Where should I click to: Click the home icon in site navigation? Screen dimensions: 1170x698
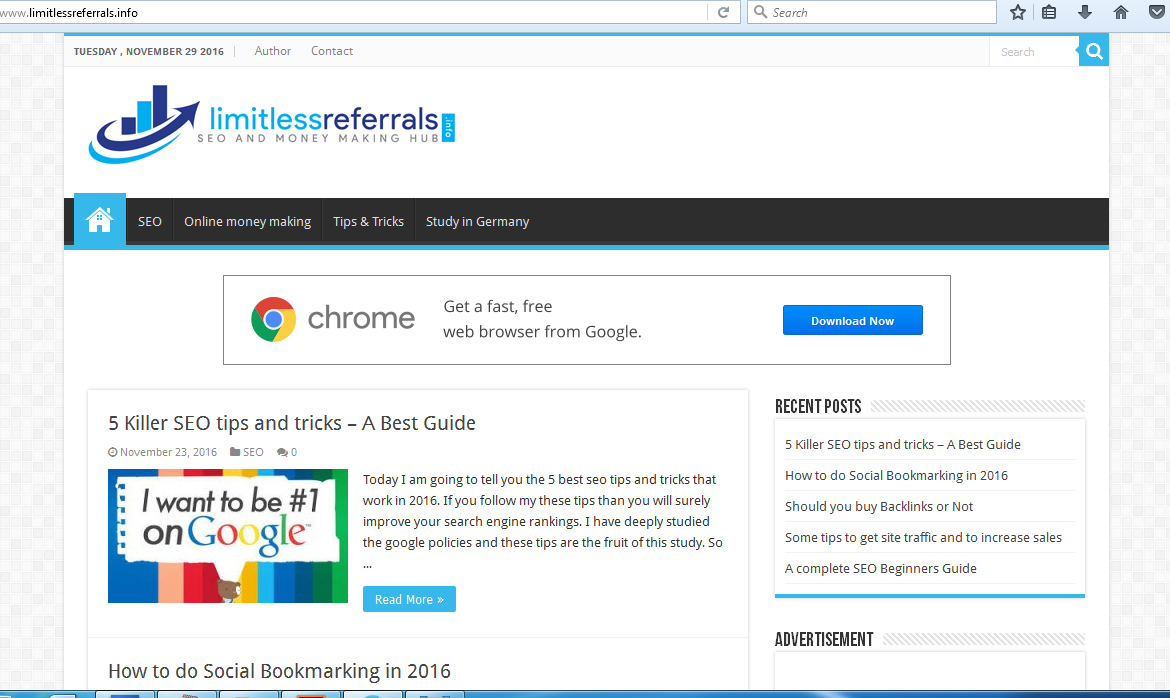coord(99,220)
